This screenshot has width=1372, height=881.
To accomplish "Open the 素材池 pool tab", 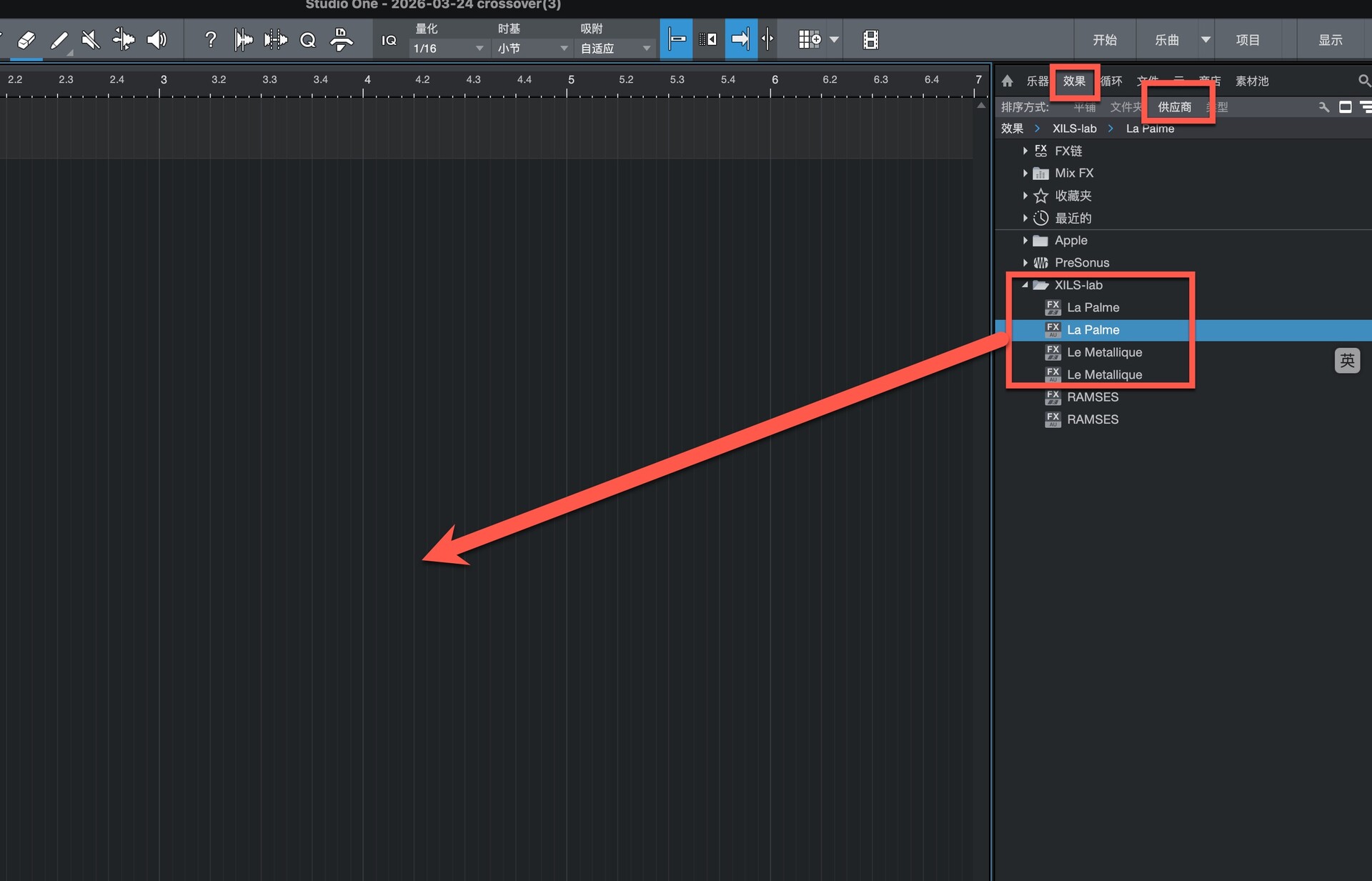I will click(1252, 81).
